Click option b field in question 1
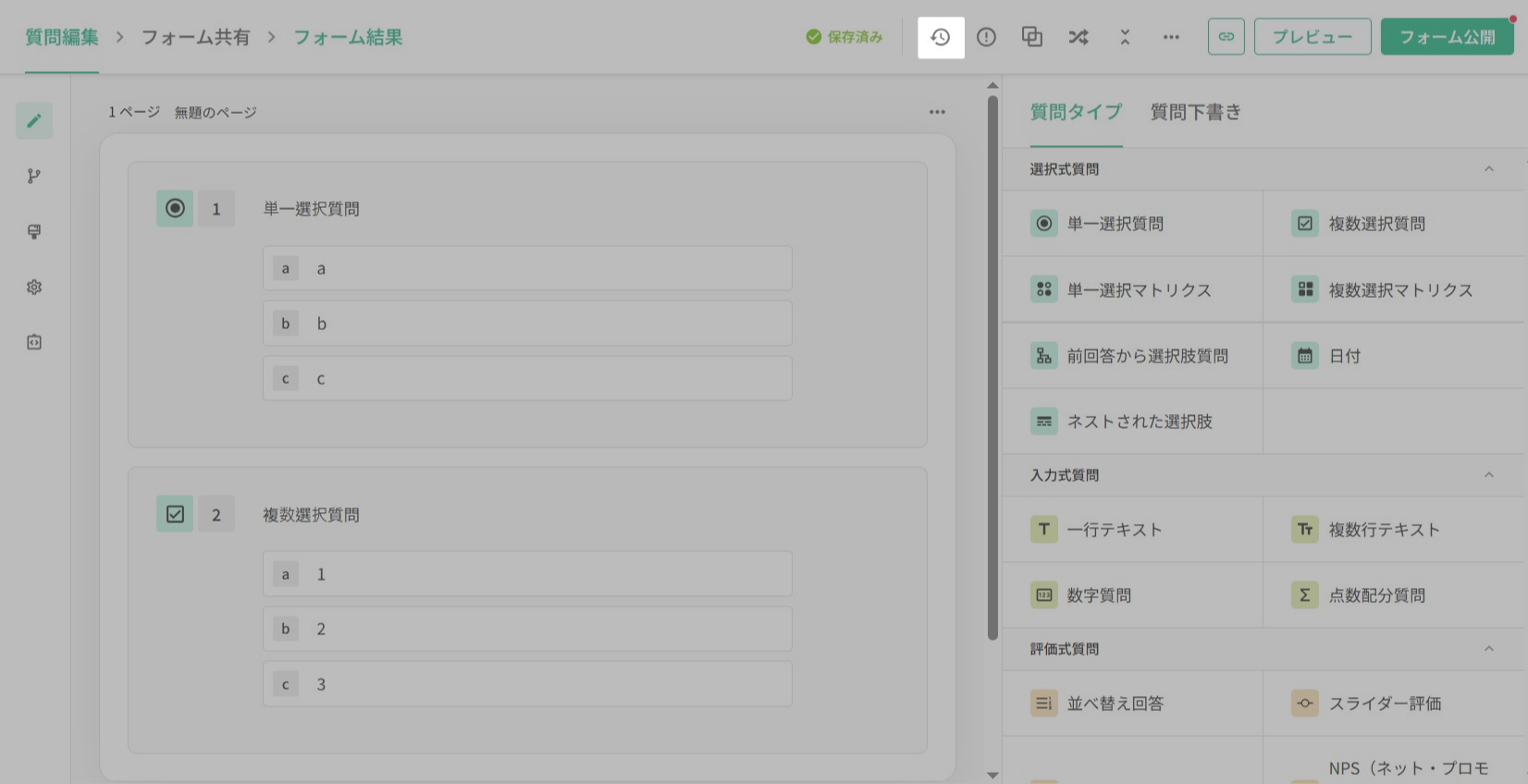Image resolution: width=1528 pixels, height=784 pixels. coord(527,324)
